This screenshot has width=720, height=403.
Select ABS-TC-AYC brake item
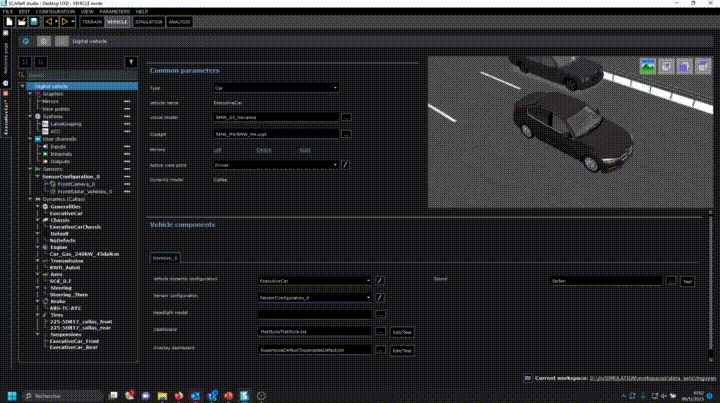65,308
